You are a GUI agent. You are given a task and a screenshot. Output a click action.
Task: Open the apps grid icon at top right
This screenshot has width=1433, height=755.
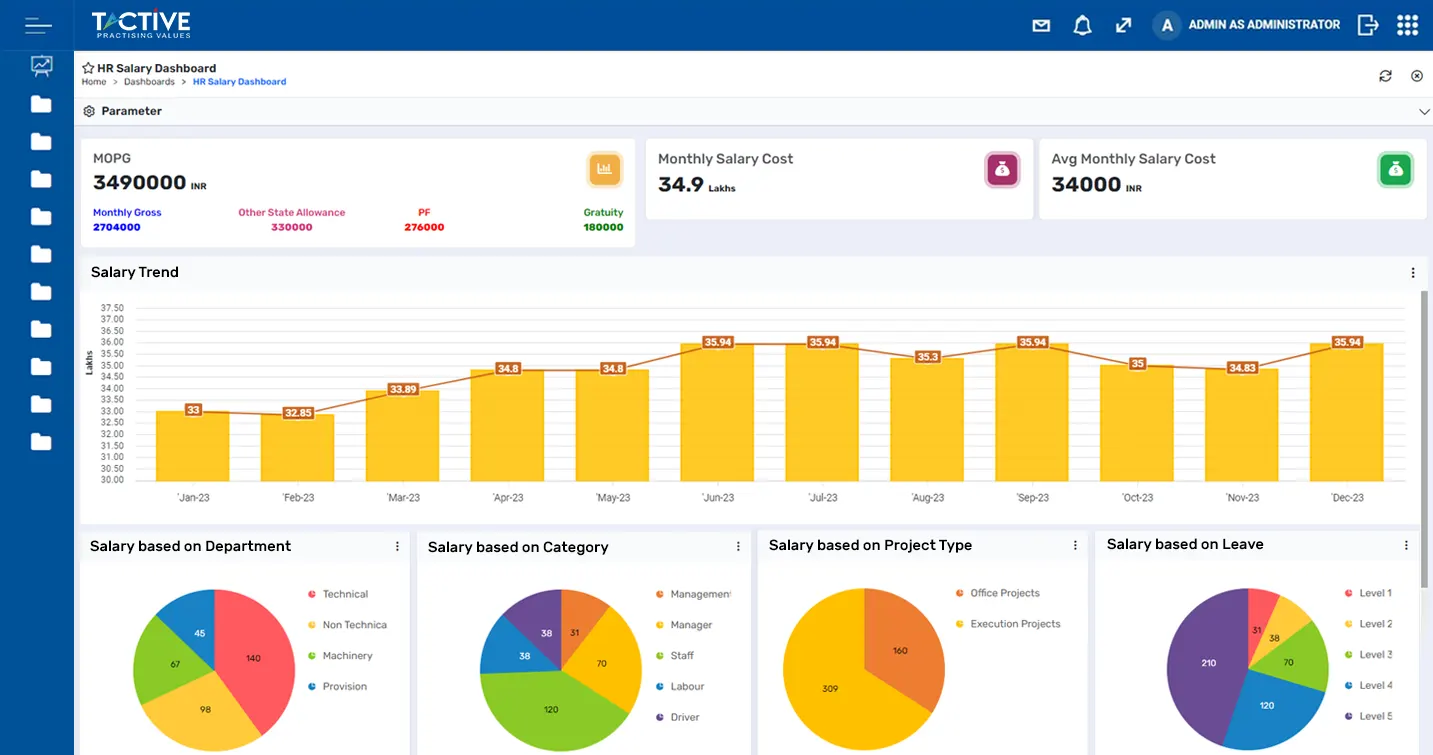[x=1407, y=24]
